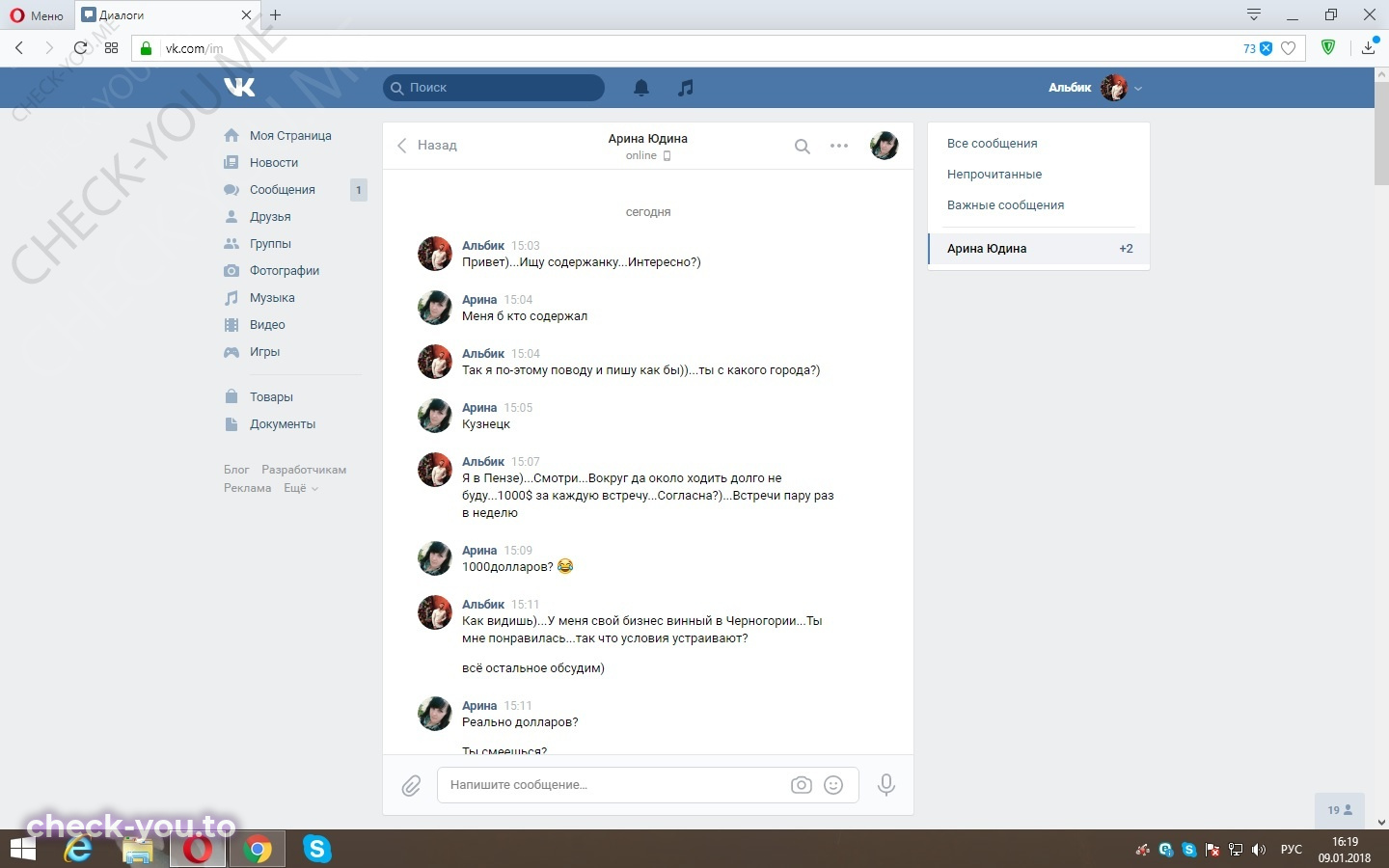Open Реклама footer link
Screen dimensions: 1389x868
(x=247, y=488)
